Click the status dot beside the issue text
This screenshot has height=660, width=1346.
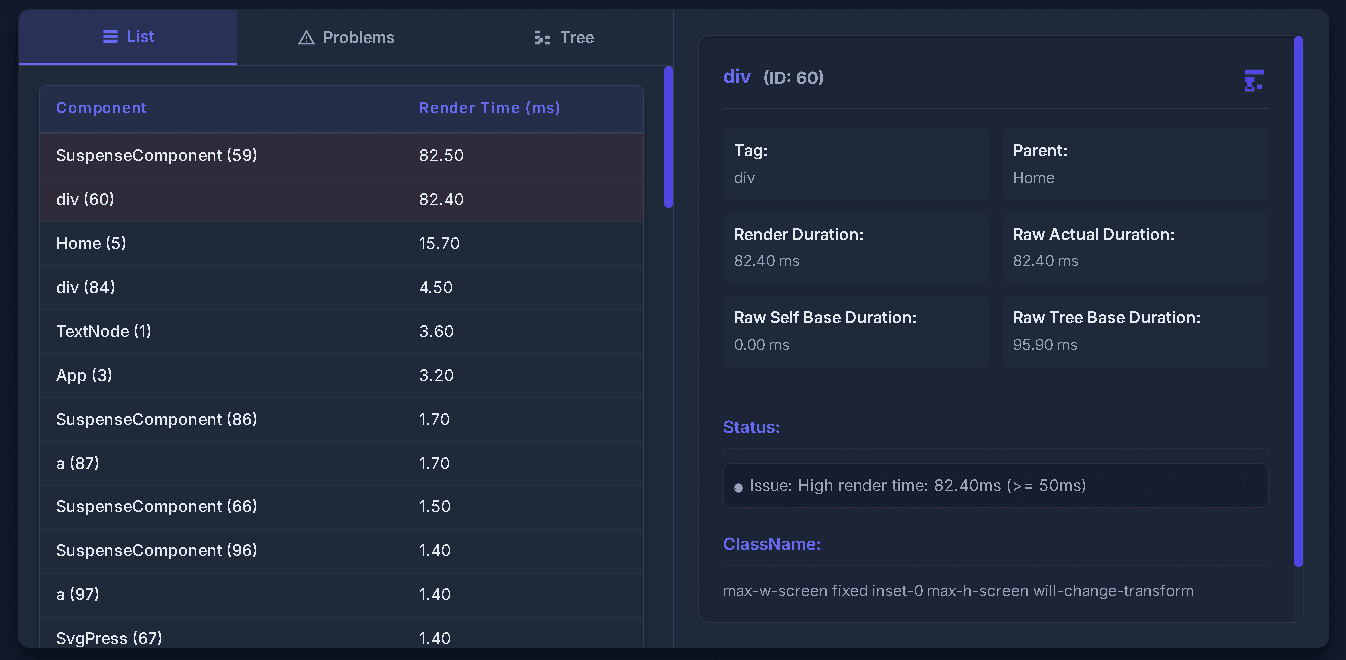[x=739, y=487]
